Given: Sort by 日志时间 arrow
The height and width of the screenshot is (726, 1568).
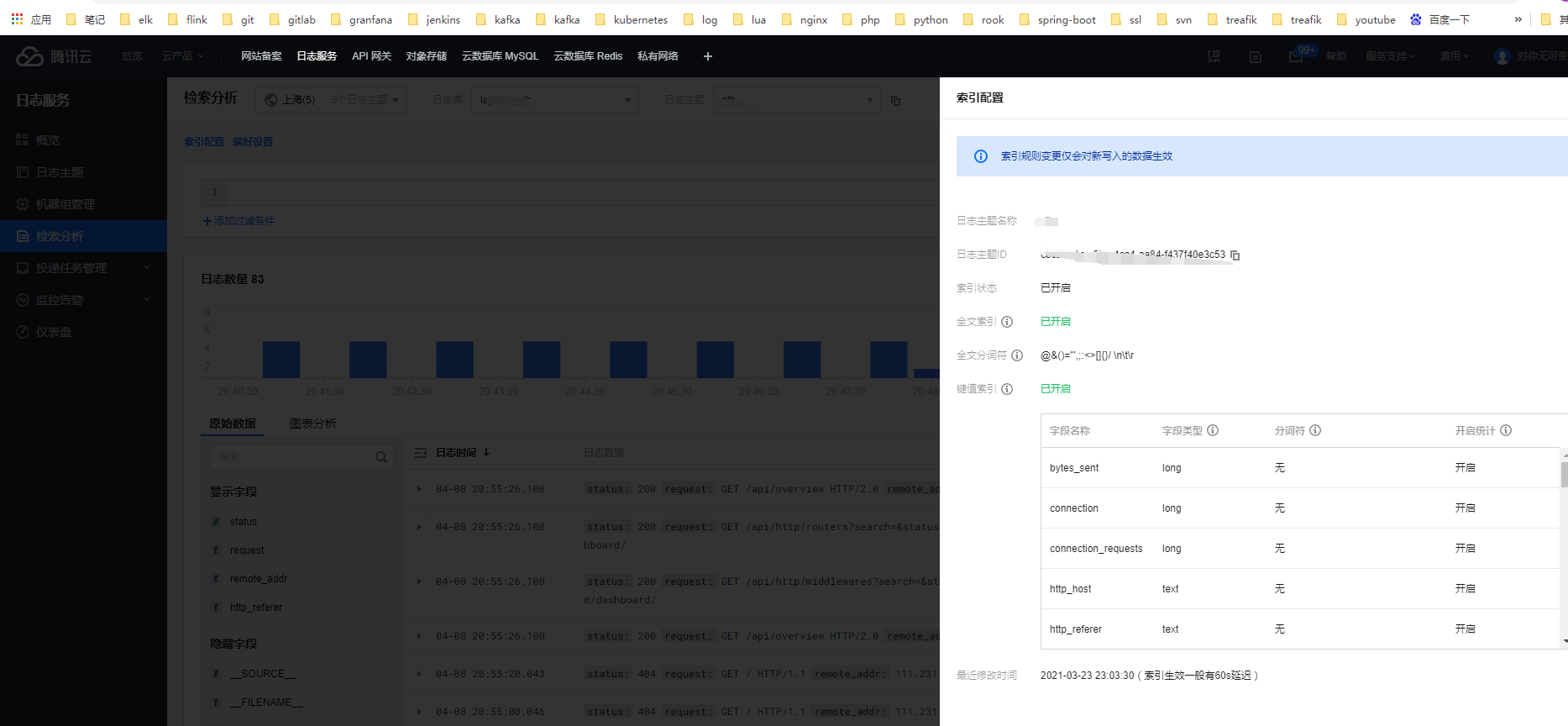Looking at the screenshot, I should [x=486, y=452].
